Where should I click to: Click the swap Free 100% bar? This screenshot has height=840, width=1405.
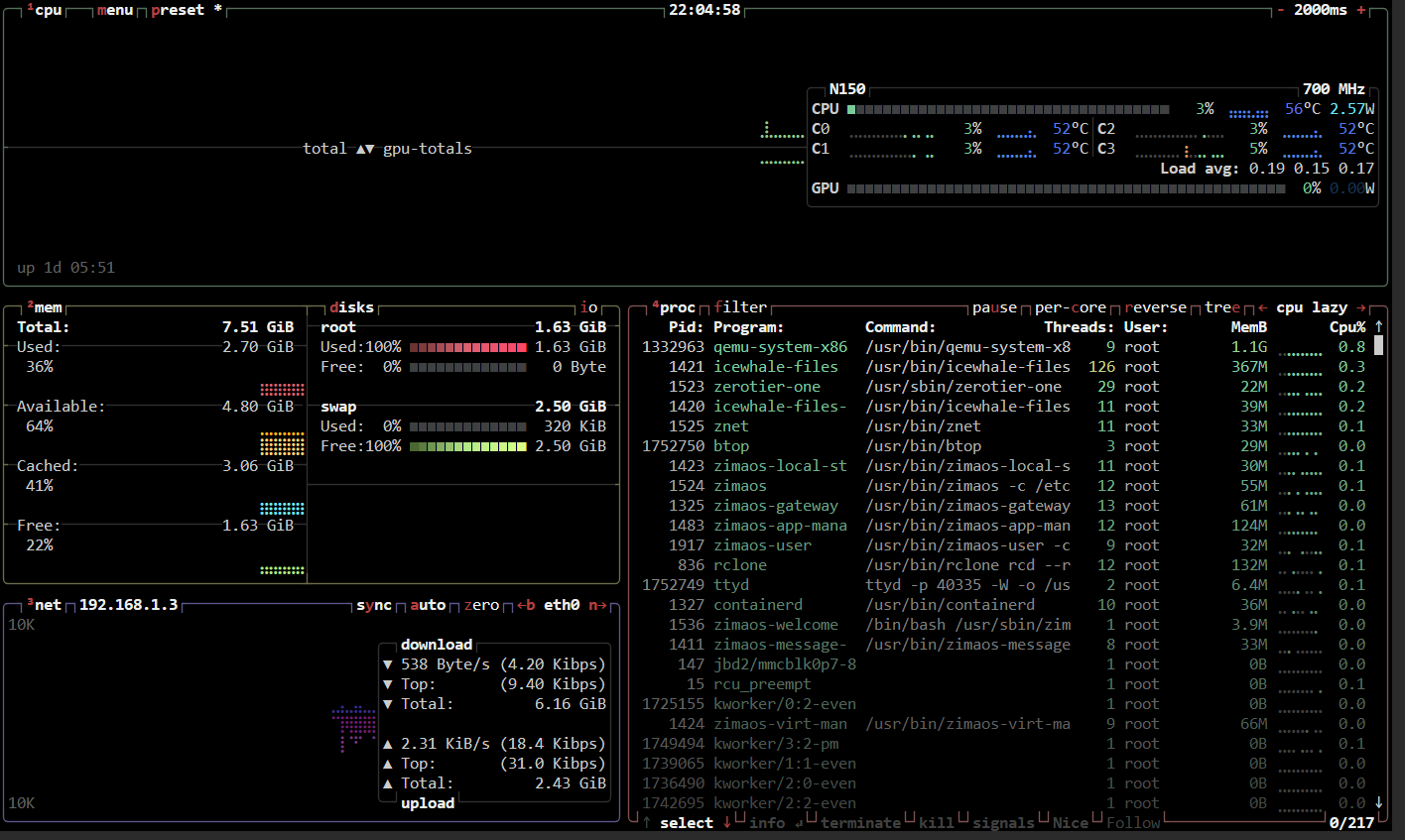click(468, 446)
